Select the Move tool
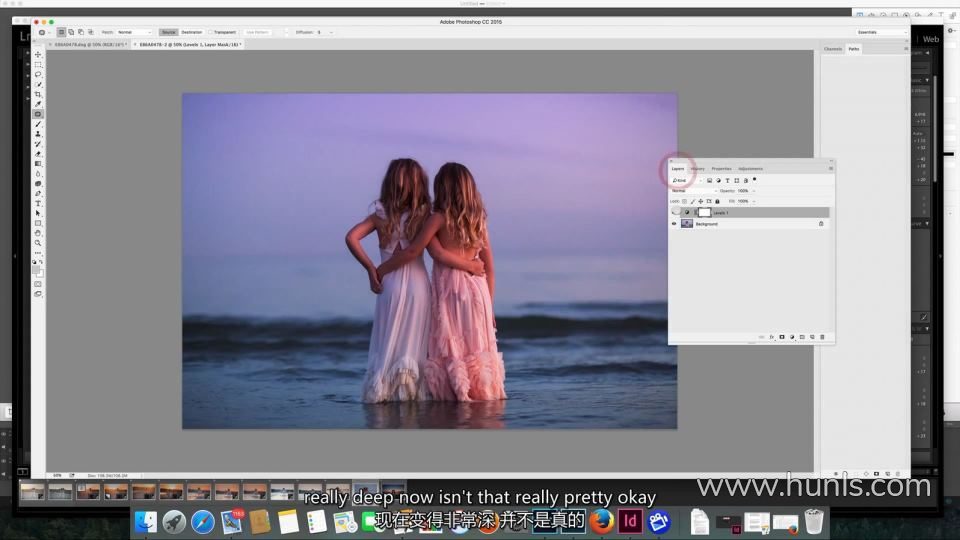 [38, 55]
